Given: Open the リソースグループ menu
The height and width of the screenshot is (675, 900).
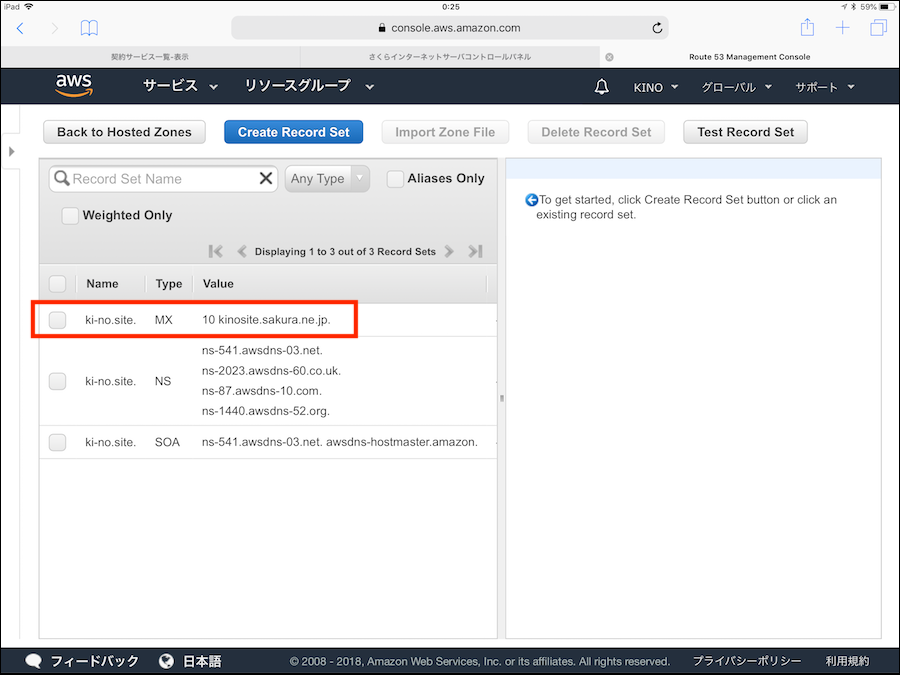Looking at the screenshot, I should [309, 87].
